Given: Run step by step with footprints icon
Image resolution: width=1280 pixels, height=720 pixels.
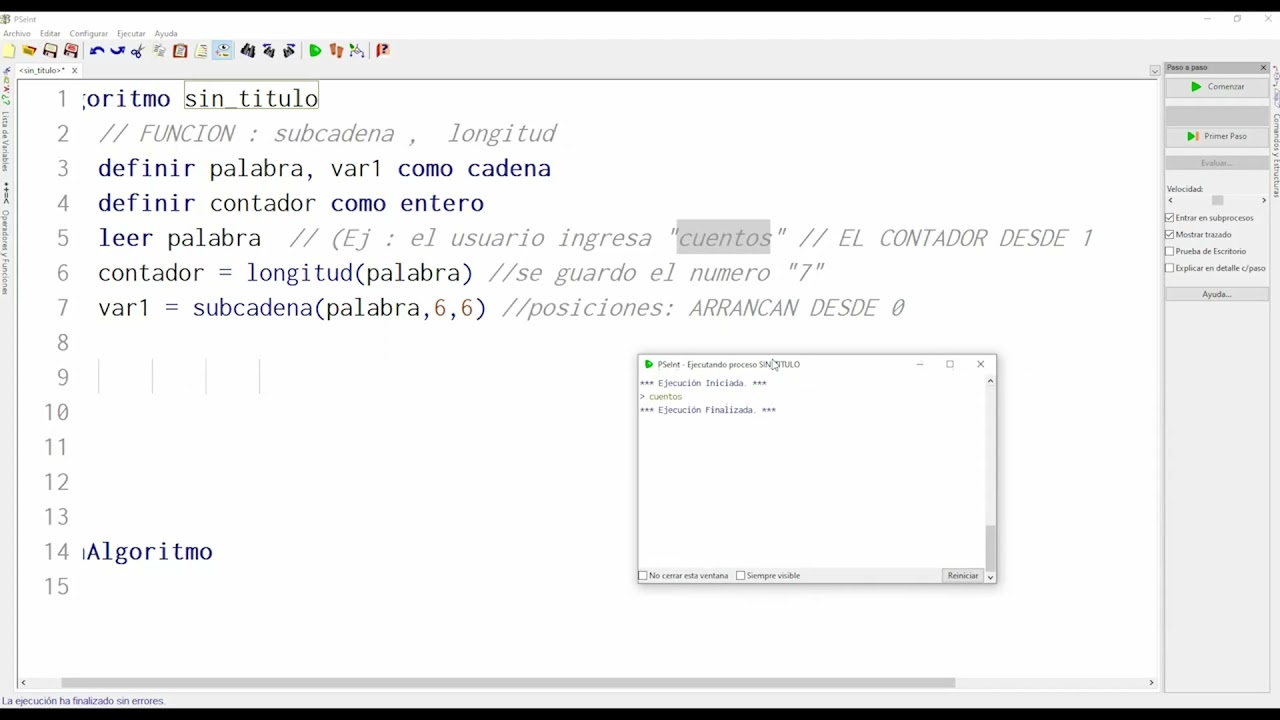Looking at the screenshot, I should [x=336, y=51].
